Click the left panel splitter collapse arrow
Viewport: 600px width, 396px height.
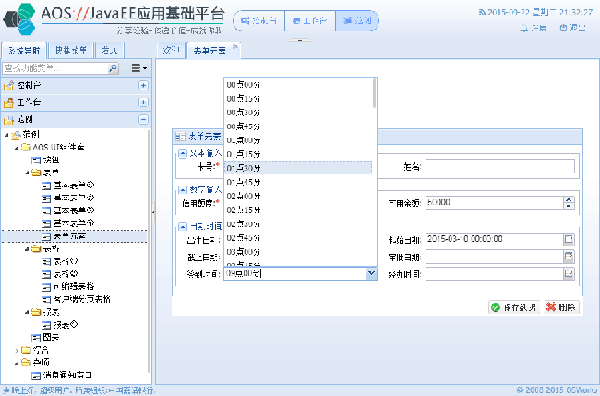point(153,211)
